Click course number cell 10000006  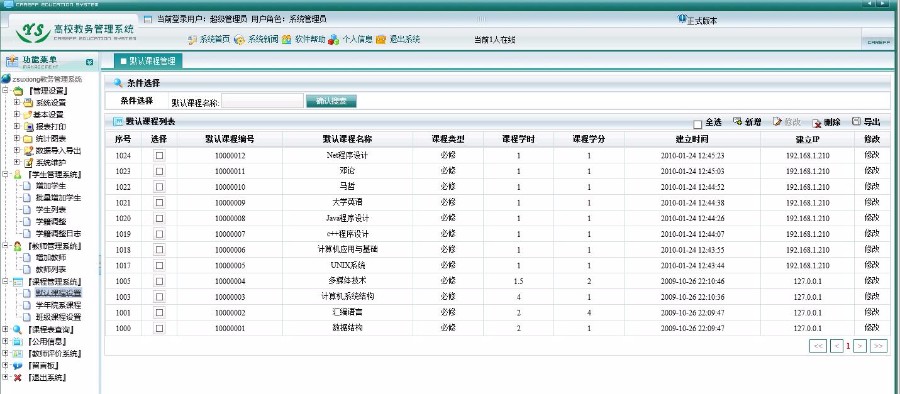(x=230, y=250)
